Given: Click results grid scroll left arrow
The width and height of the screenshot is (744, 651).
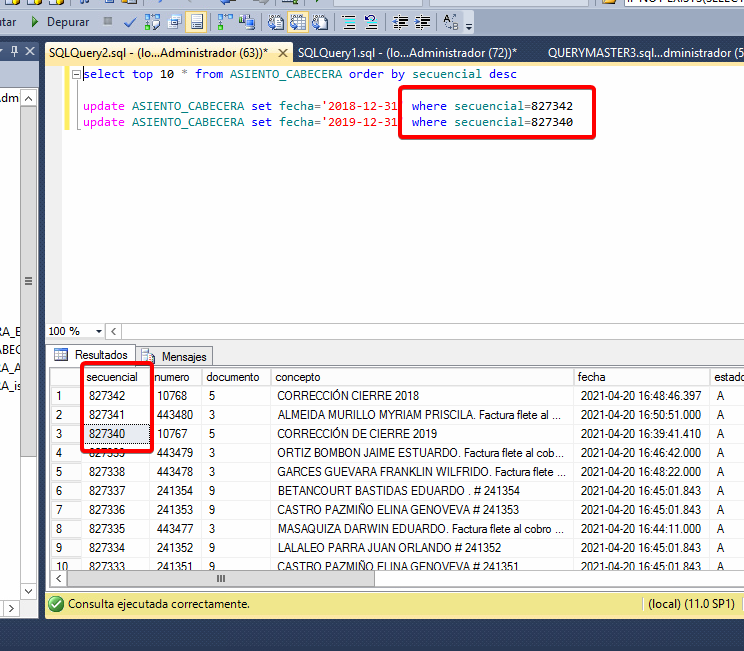Looking at the screenshot, I should pyautogui.click(x=59, y=578).
